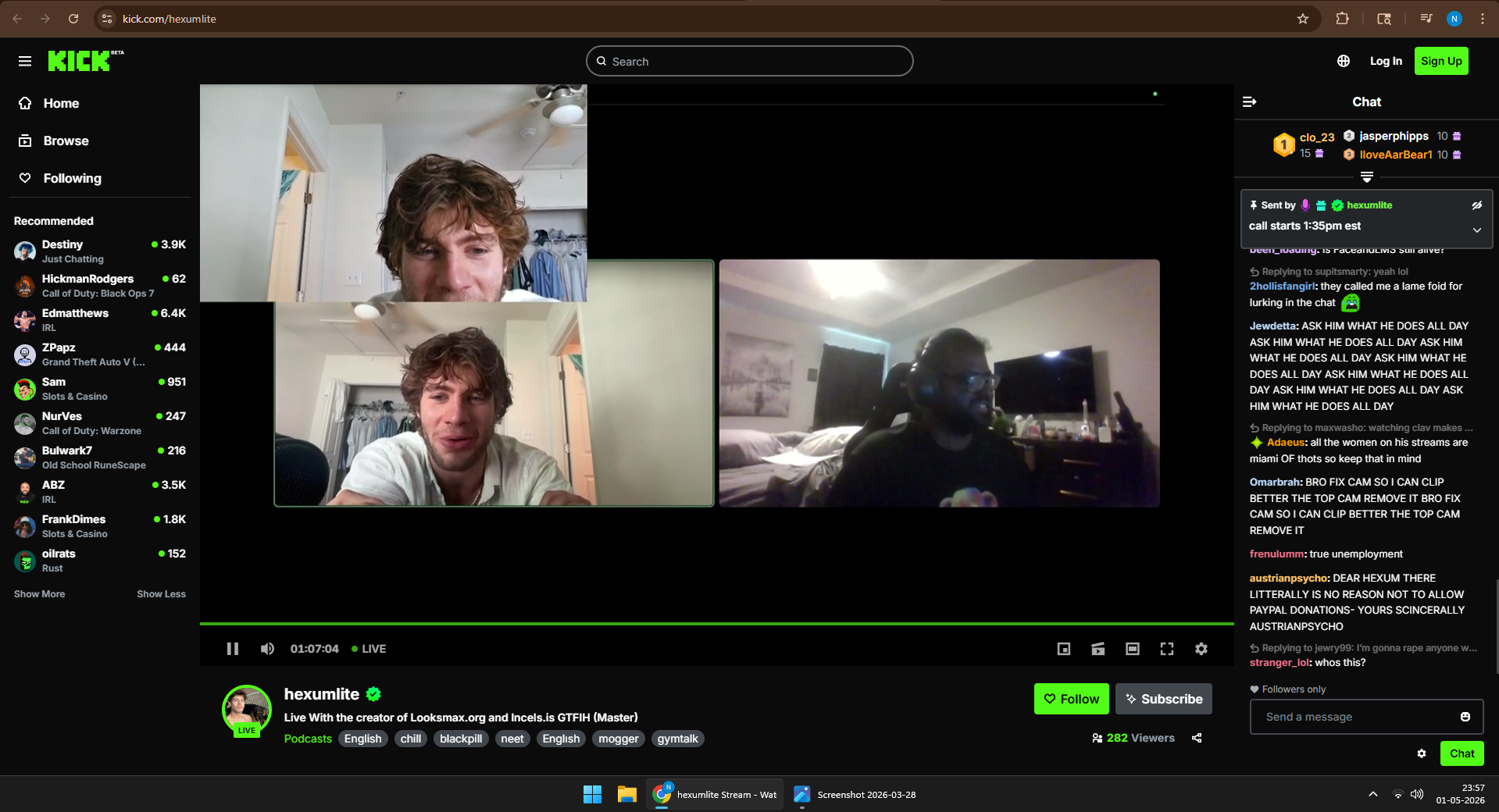Expand the pinned message chevron
Image resolution: width=1499 pixels, height=812 pixels.
(x=1477, y=230)
